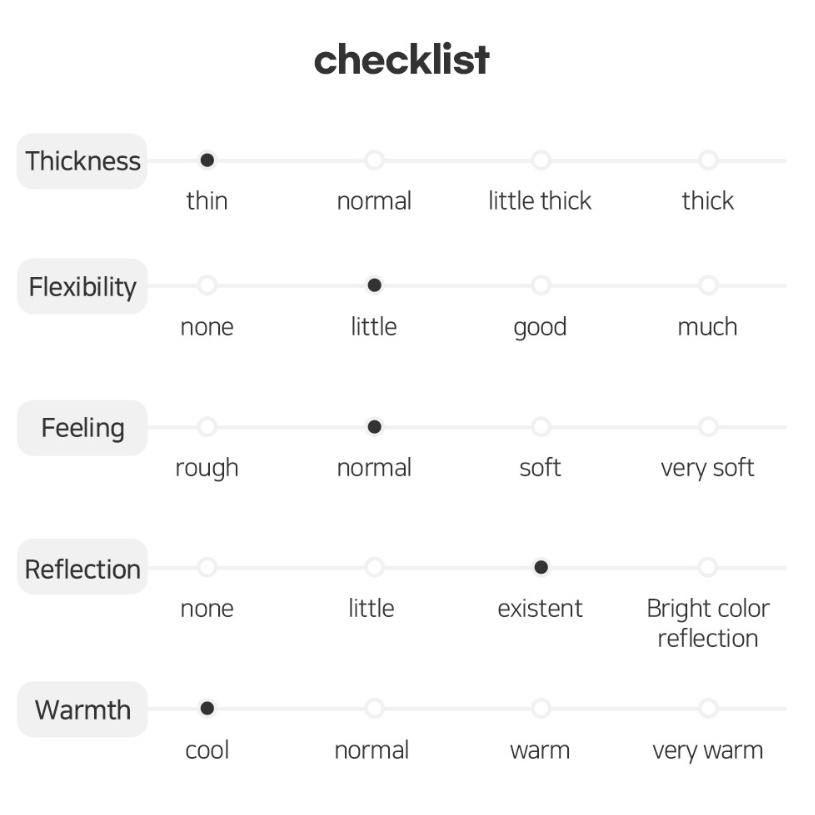Click the Reflection category label
Viewport: 815px width, 815px height.
[82, 568]
